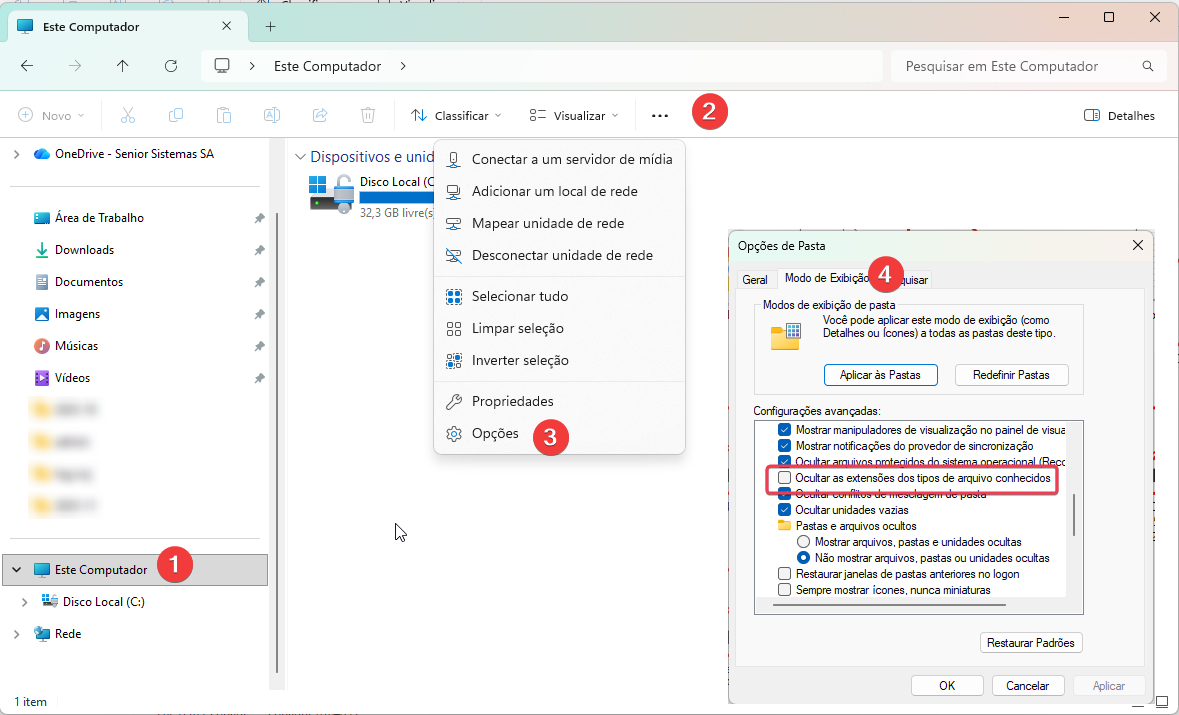Open the Classificar dropdown

coord(456,115)
